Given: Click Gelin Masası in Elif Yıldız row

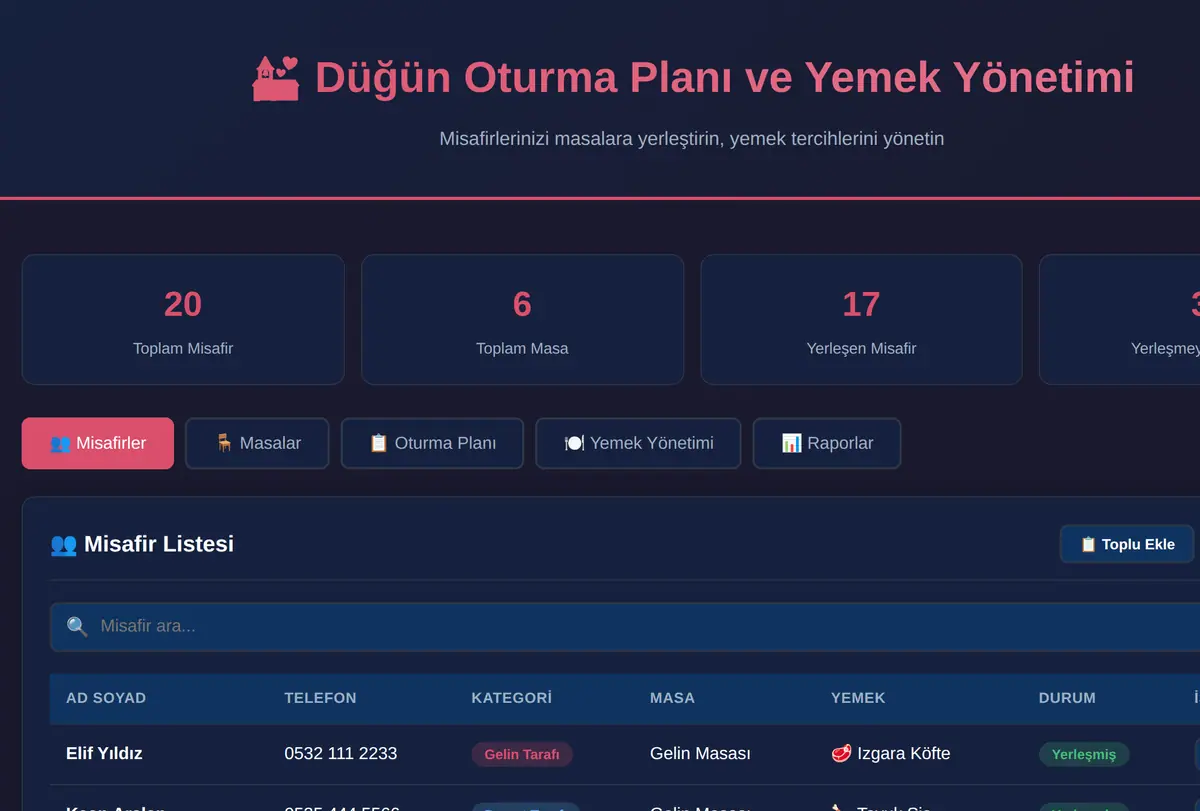Looking at the screenshot, I should pos(700,754).
